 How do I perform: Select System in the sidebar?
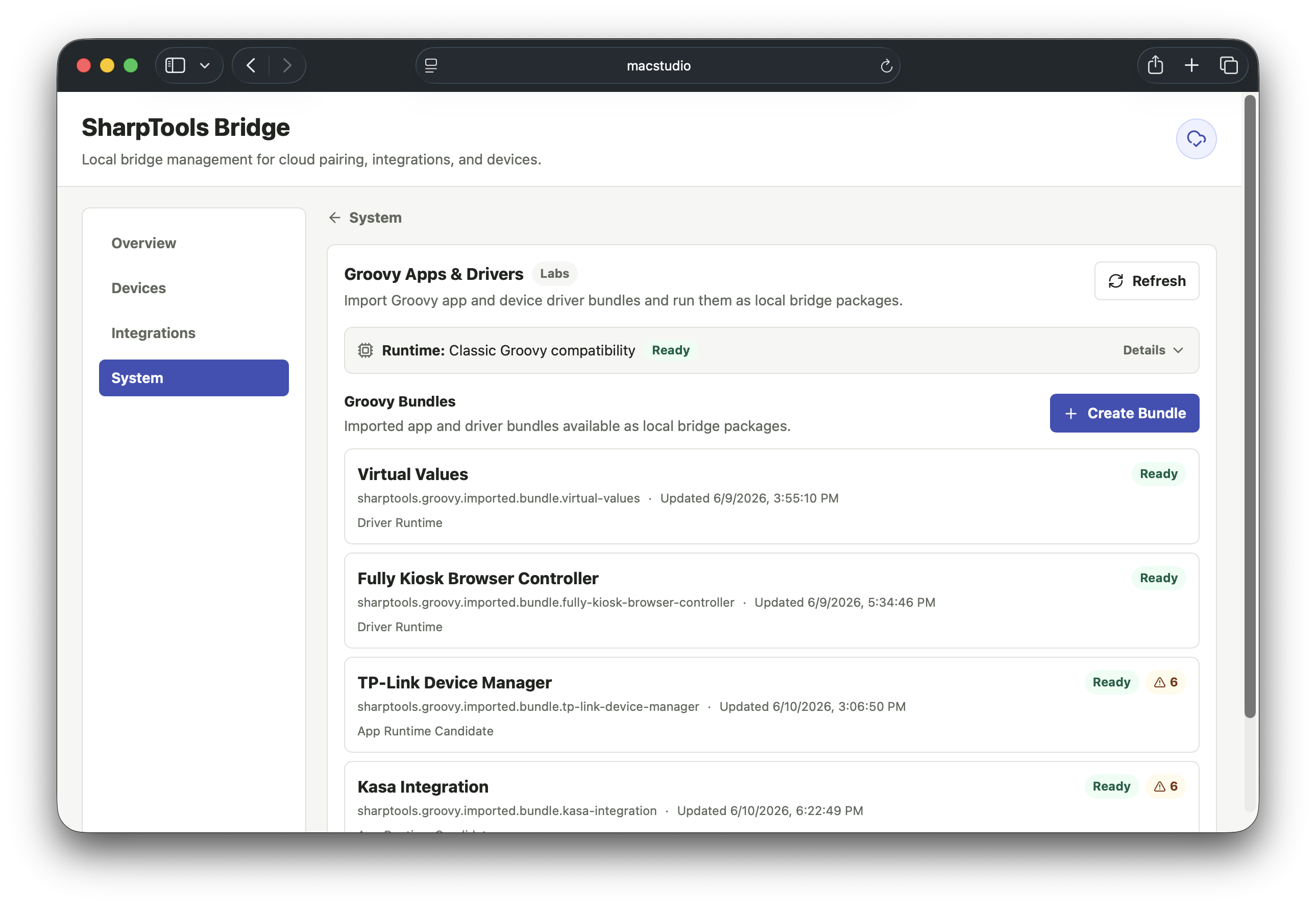point(194,378)
